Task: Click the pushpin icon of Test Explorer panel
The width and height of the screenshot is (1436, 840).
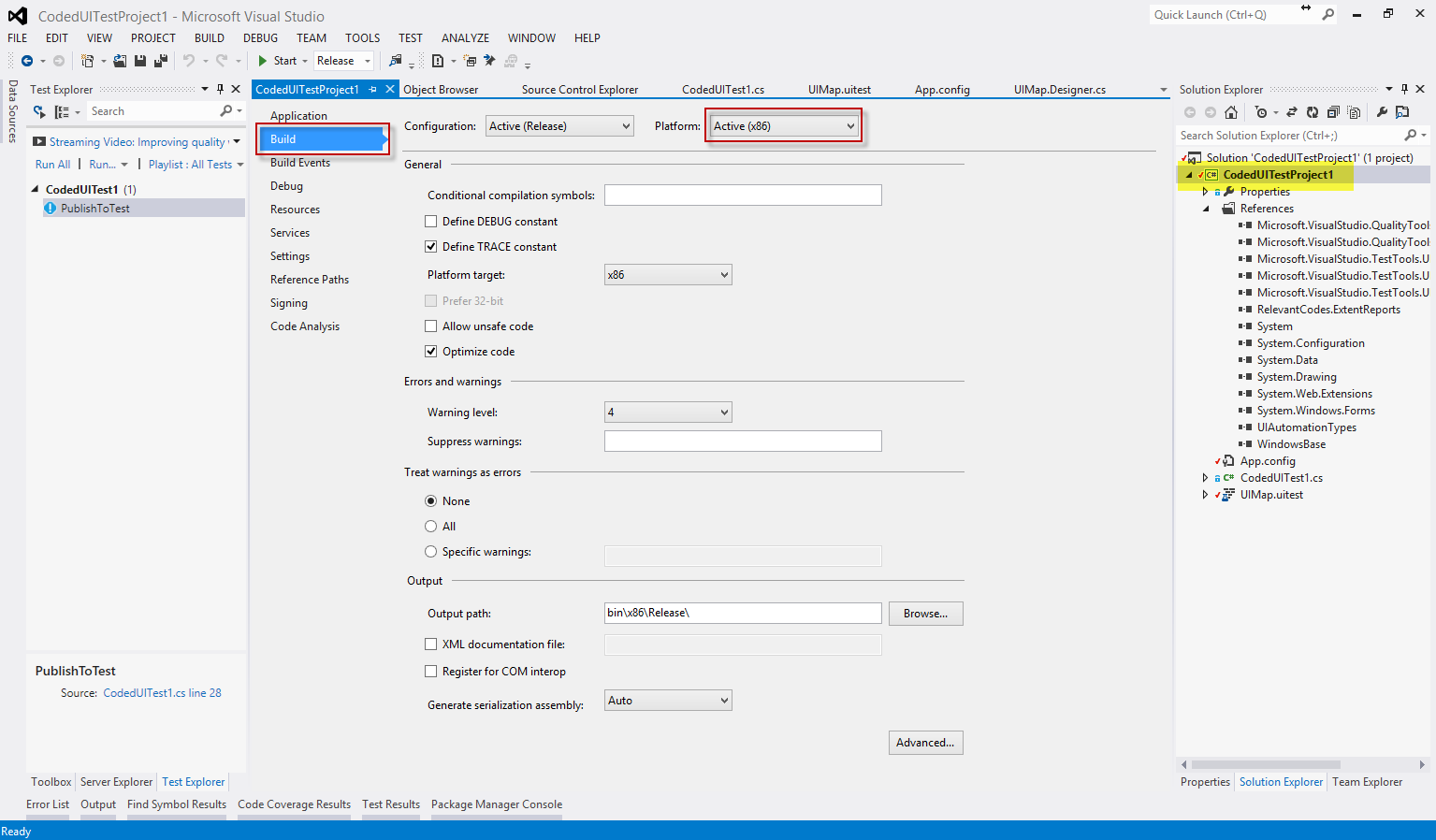Action: 220,90
